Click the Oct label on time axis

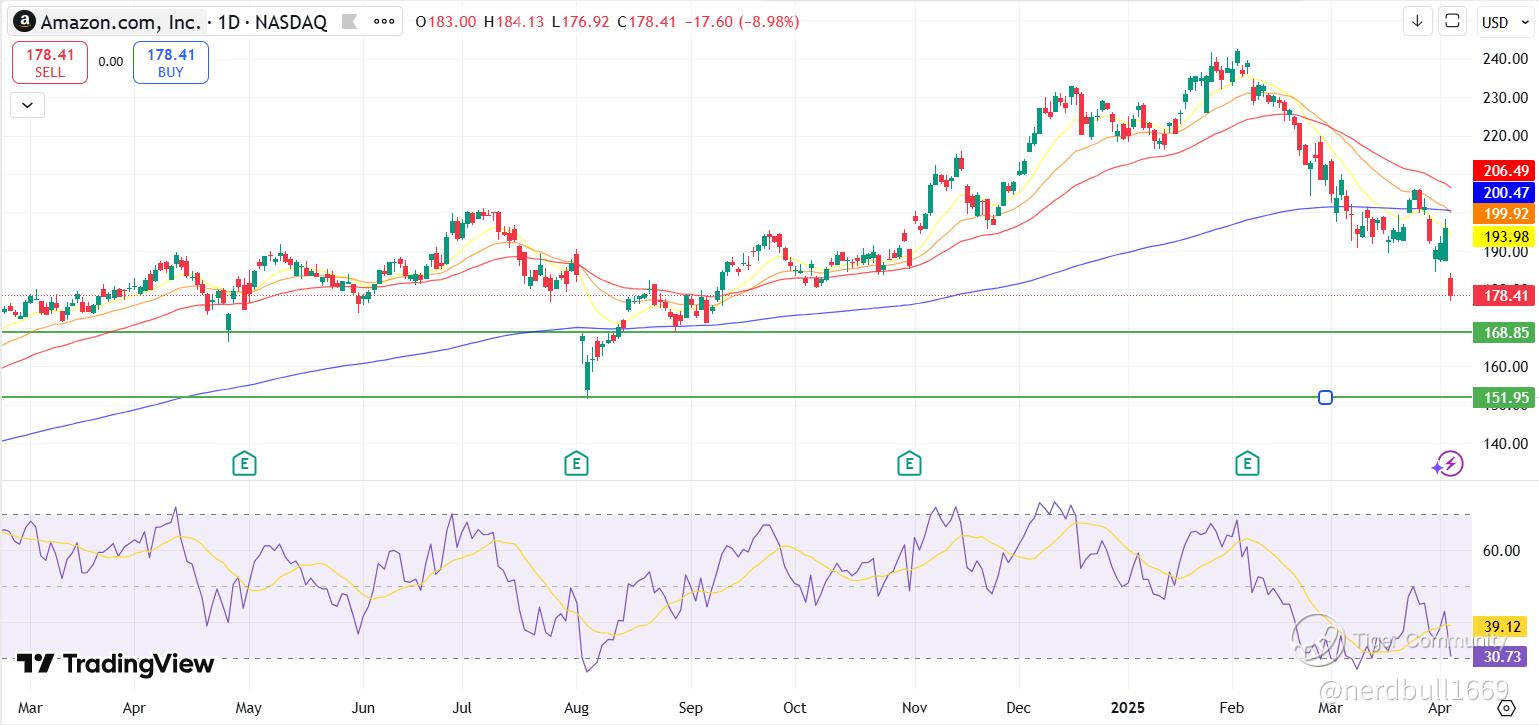pyautogui.click(x=795, y=708)
